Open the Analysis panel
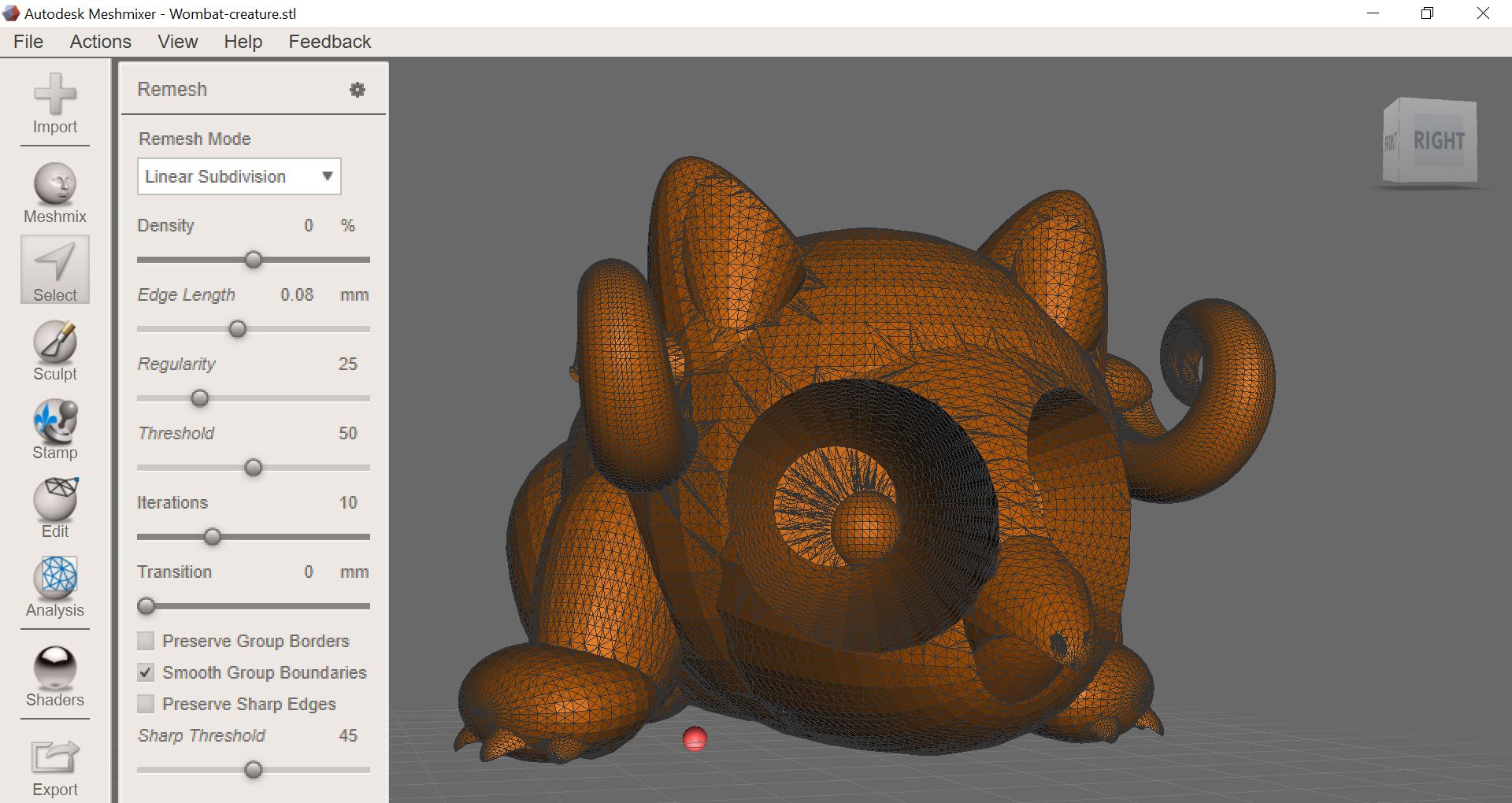 (54, 584)
